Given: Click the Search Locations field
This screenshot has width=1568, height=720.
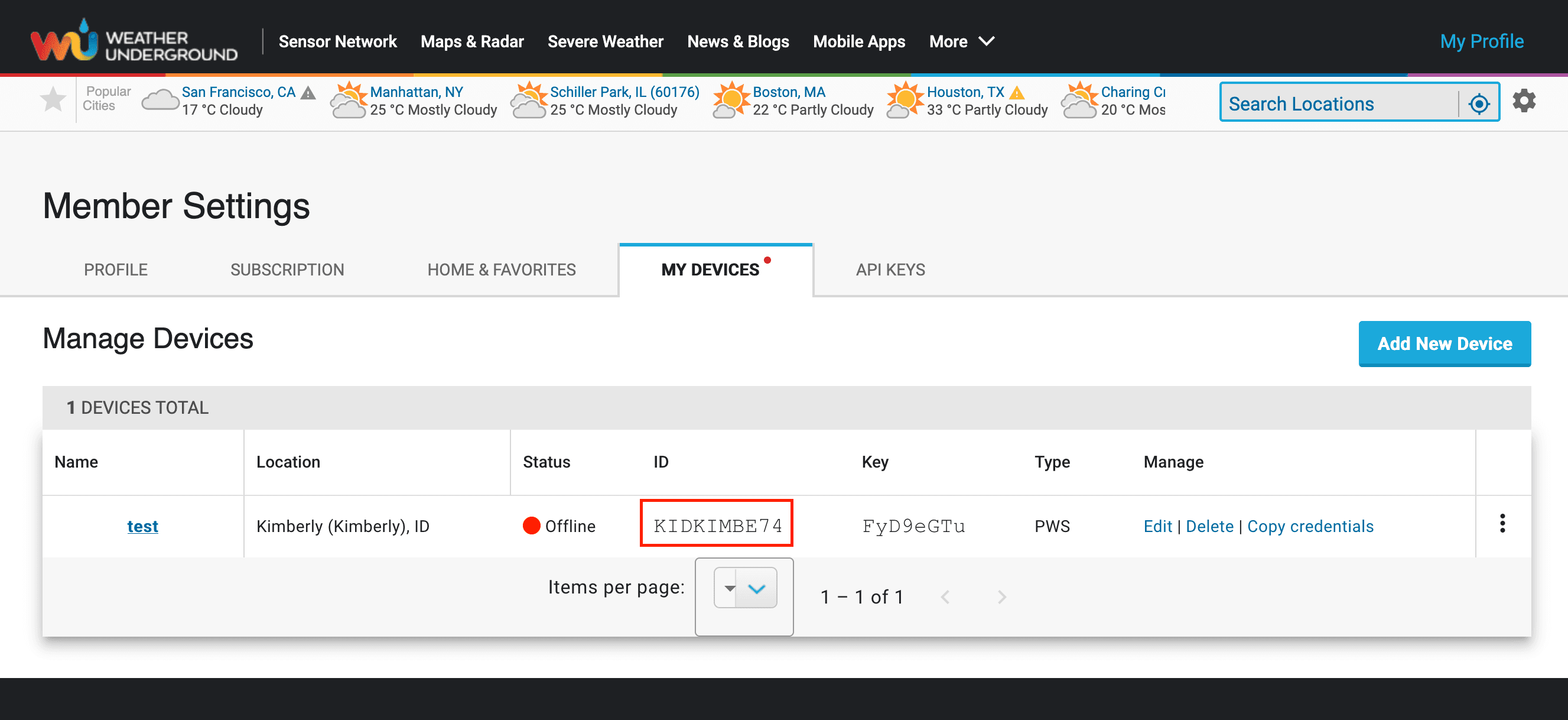Looking at the screenshot, I should click(1339, 104).
